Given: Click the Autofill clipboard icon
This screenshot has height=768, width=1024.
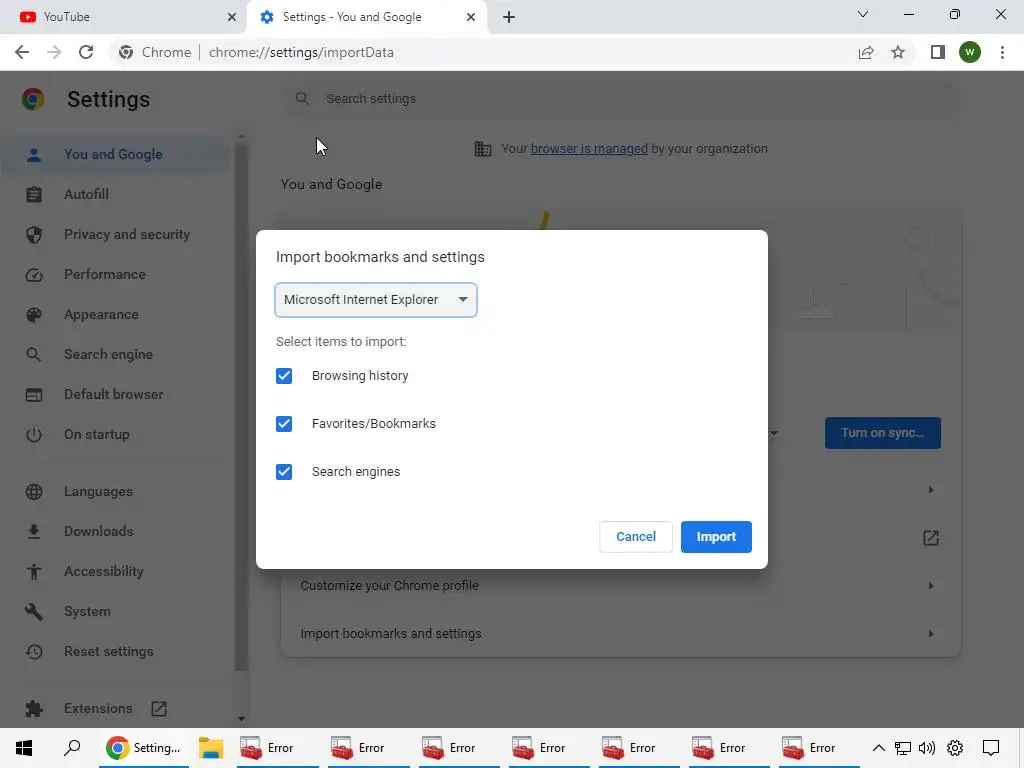Looking at the screenshot, I should tap(33, 195).
